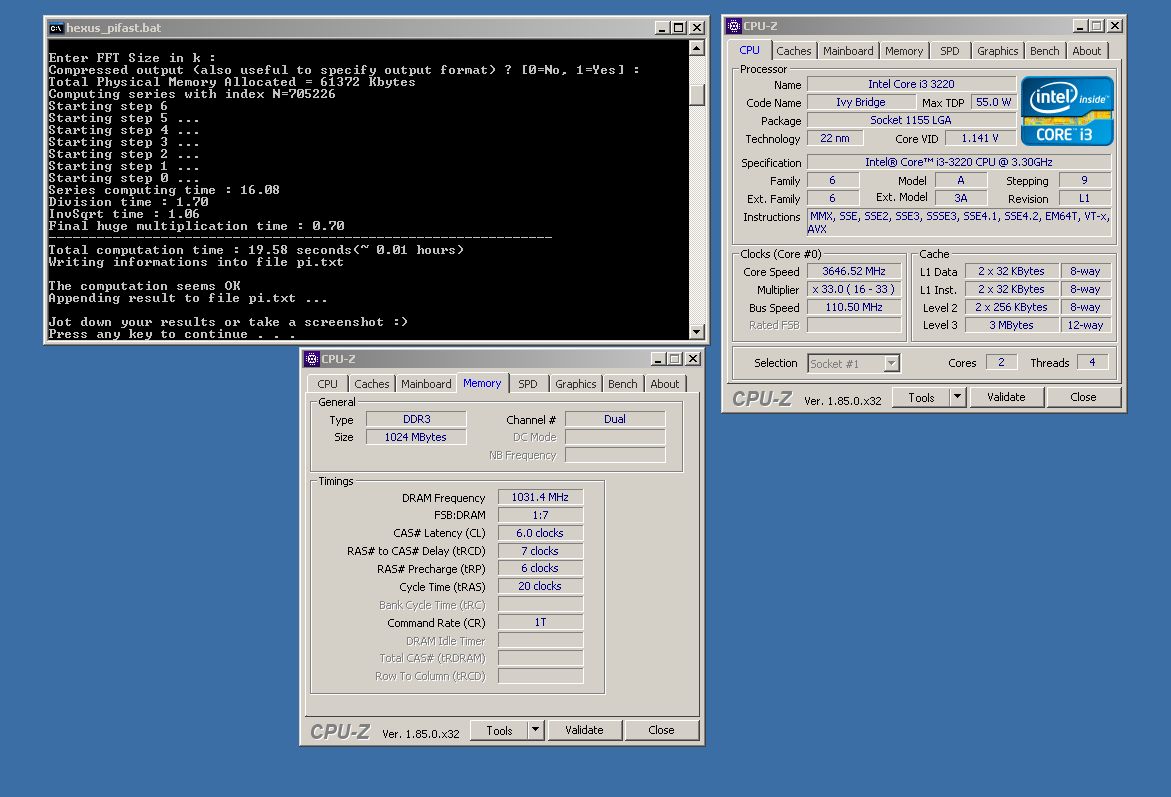
Task: Select CPU tab in CPU window
Action: pos(749,50)
